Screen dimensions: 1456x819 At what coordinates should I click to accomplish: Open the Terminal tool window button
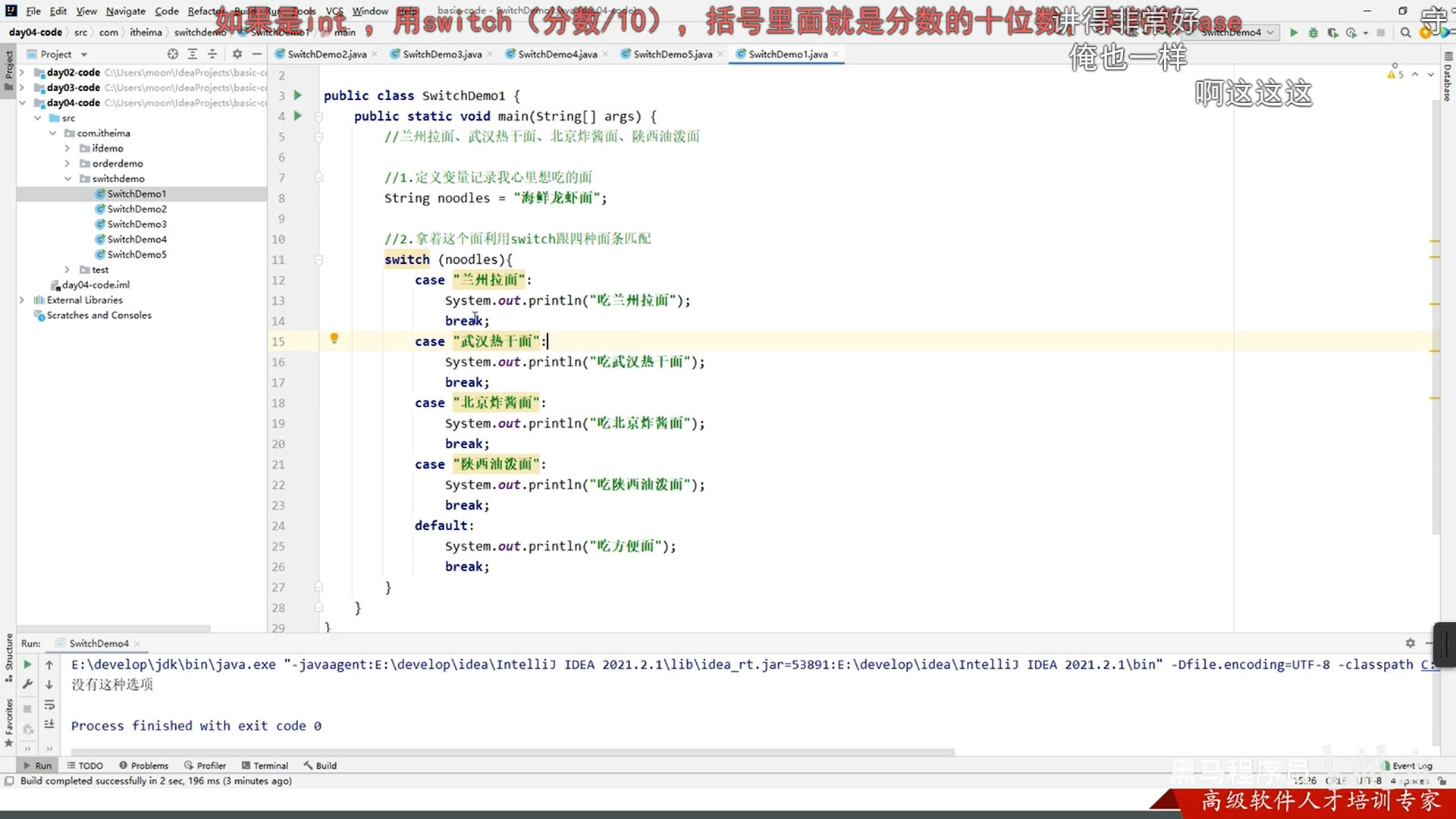click(265, 765)
